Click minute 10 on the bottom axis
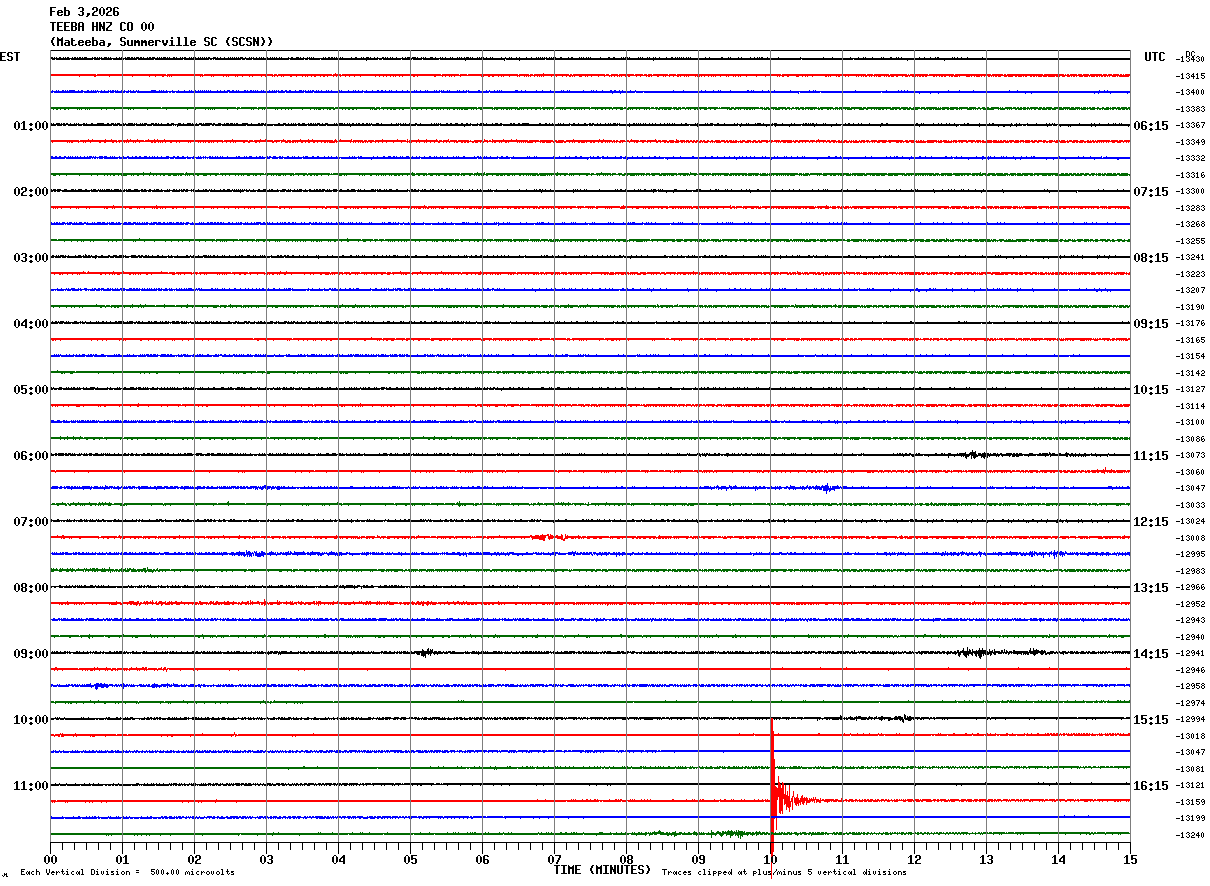Viewport: 1210px width, 886px height. coord(770,859)
